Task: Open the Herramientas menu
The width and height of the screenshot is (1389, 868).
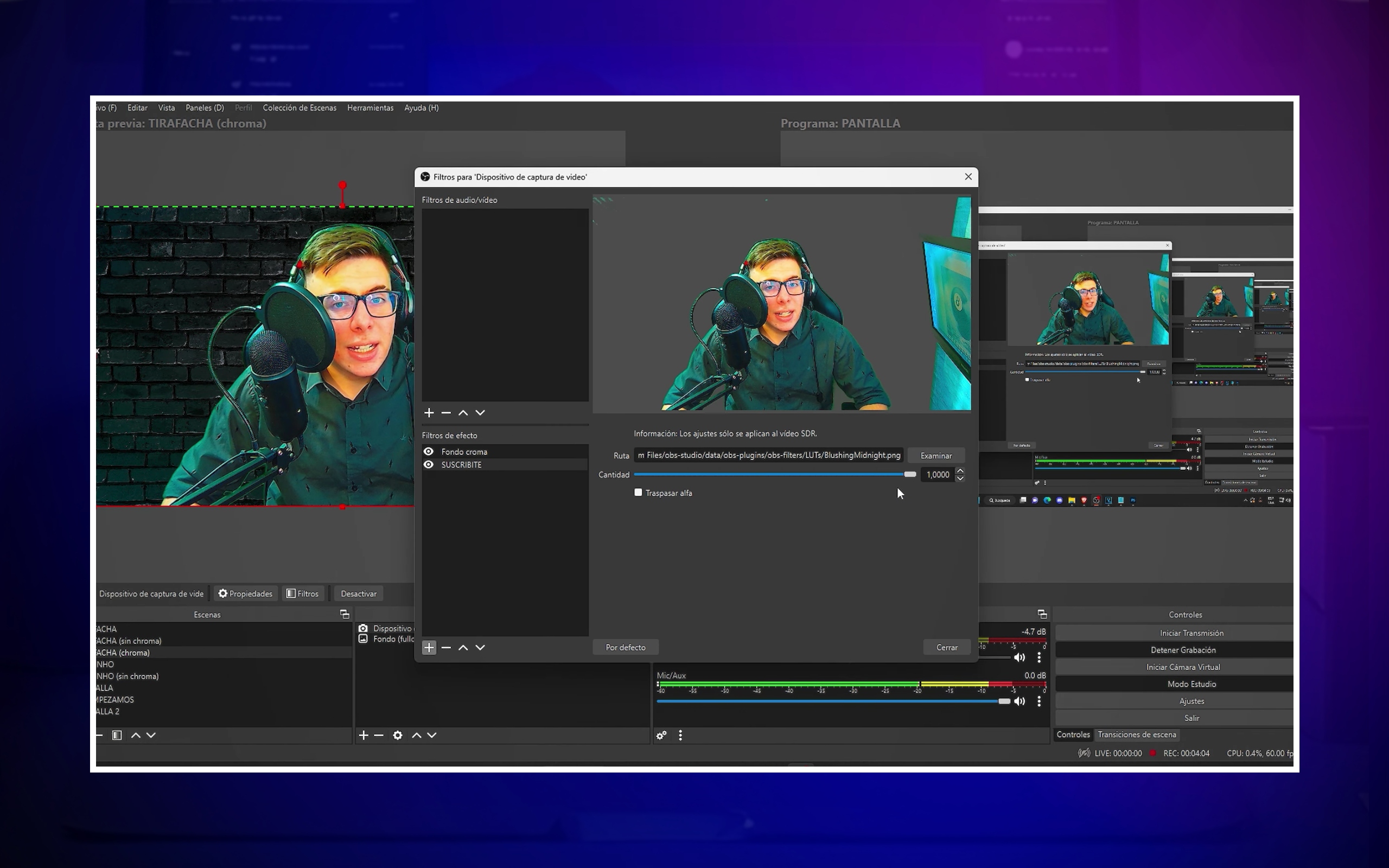Action: click(370, 108)
